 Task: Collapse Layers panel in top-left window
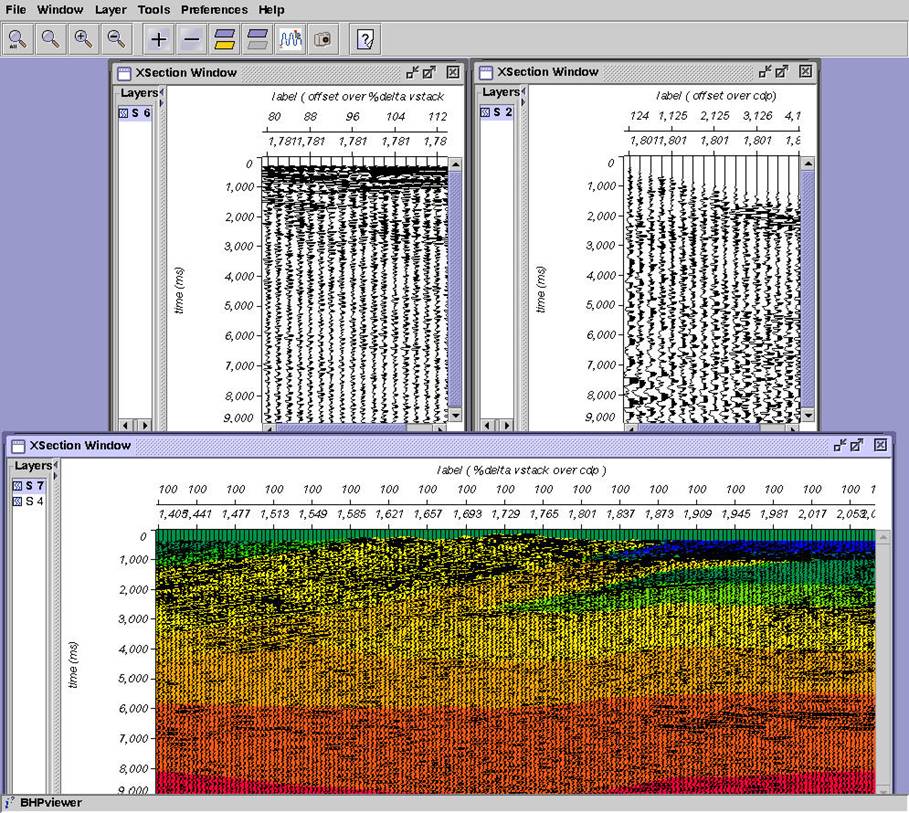[161, 92]
